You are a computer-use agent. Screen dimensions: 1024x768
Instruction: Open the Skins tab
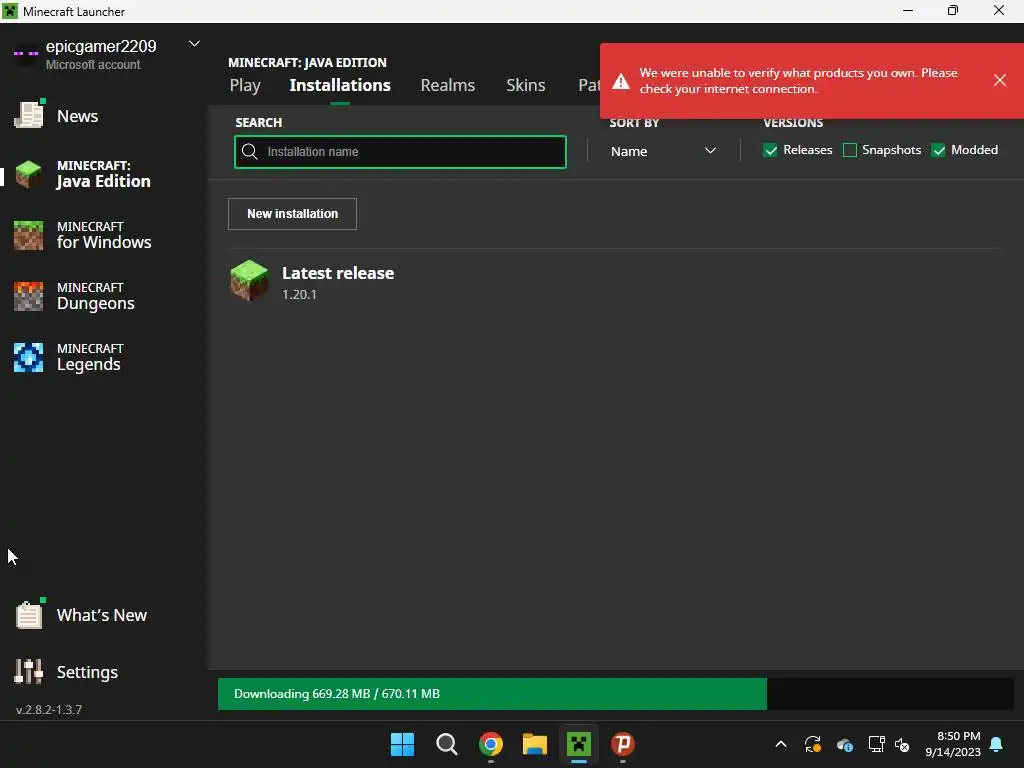(526, 86)
